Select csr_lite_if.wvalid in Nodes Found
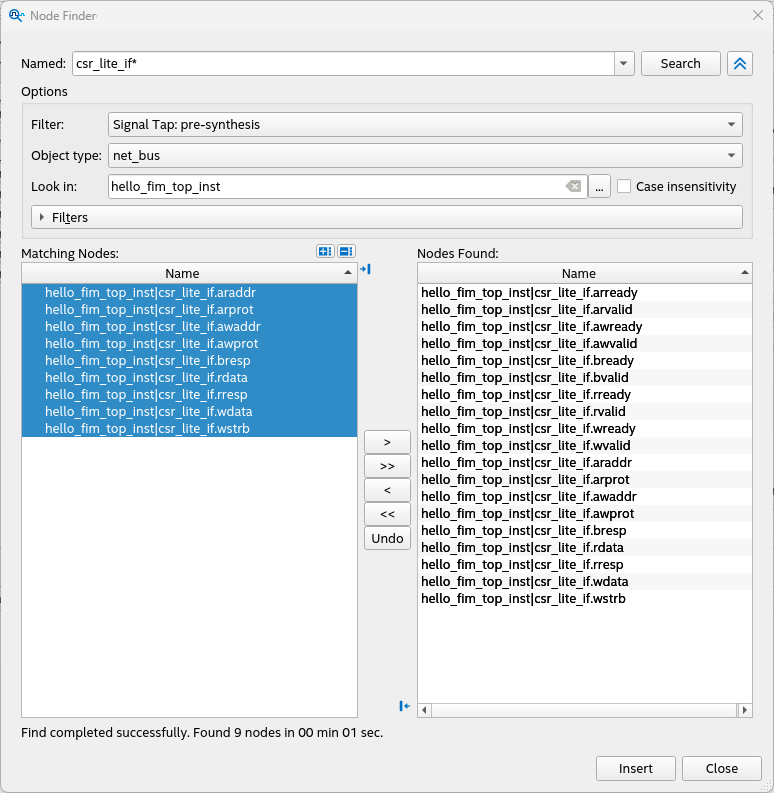The width and height of the screenshot is (774, 793). point(585,446)
